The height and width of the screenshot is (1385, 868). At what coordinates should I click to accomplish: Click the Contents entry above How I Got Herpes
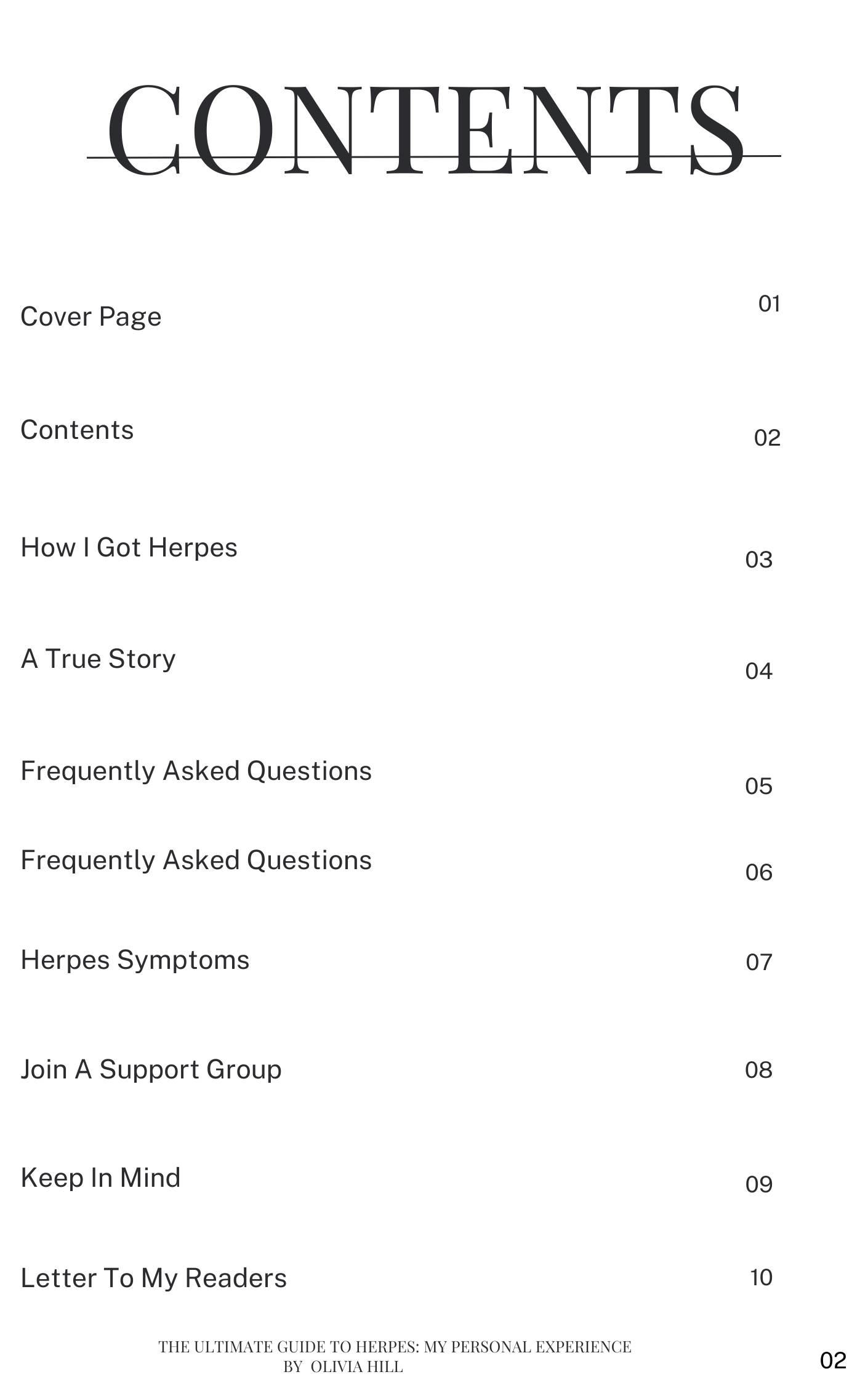tap(77, 430)
